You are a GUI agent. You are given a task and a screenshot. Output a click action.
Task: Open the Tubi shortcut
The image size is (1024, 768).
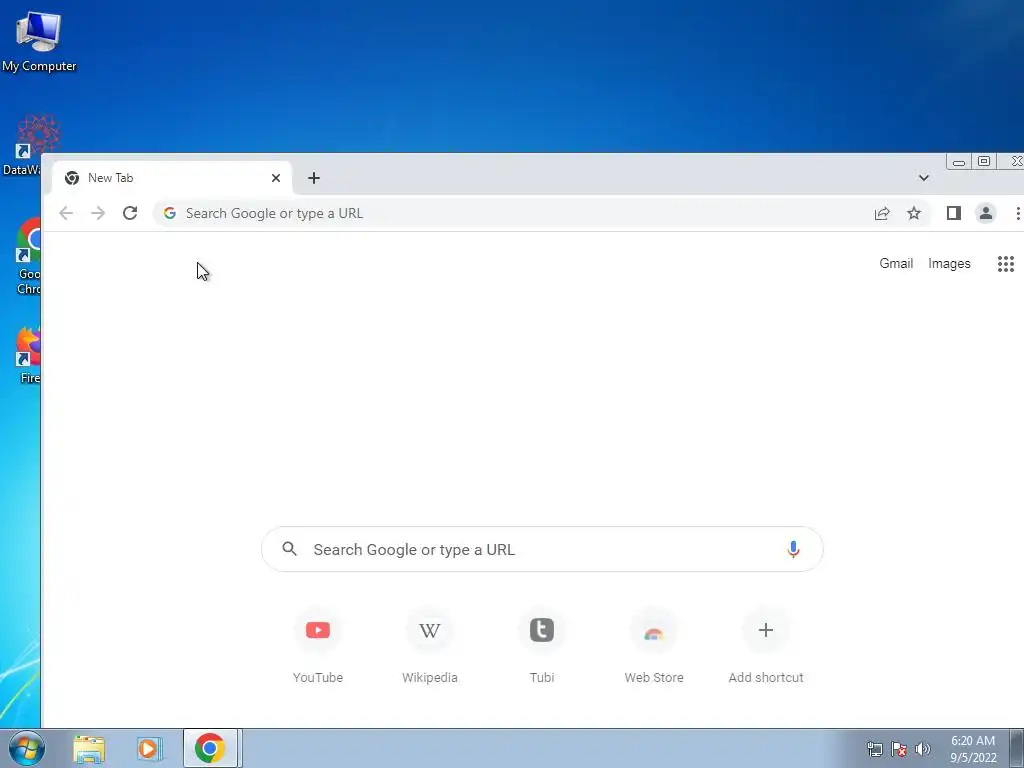(x=541, y=645)
